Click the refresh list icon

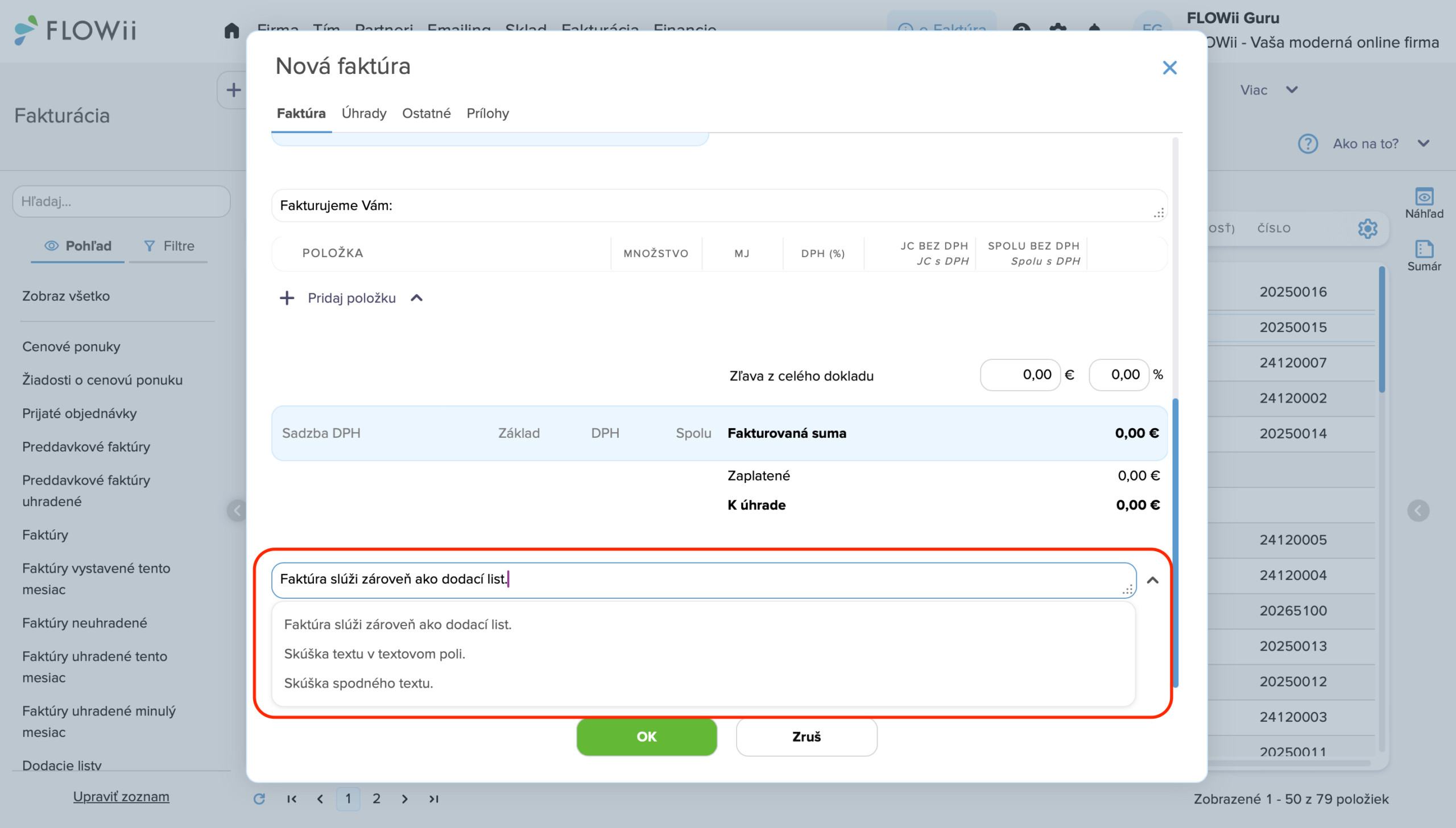pos(259,798)
